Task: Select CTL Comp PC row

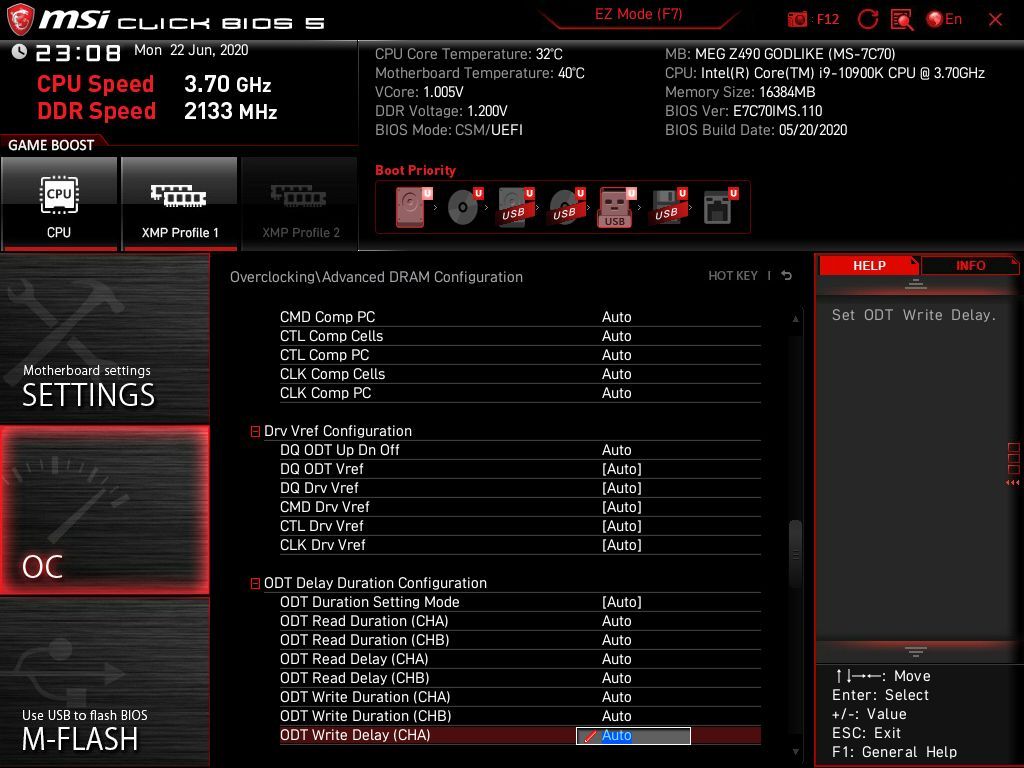Action: tap(520, 355)
